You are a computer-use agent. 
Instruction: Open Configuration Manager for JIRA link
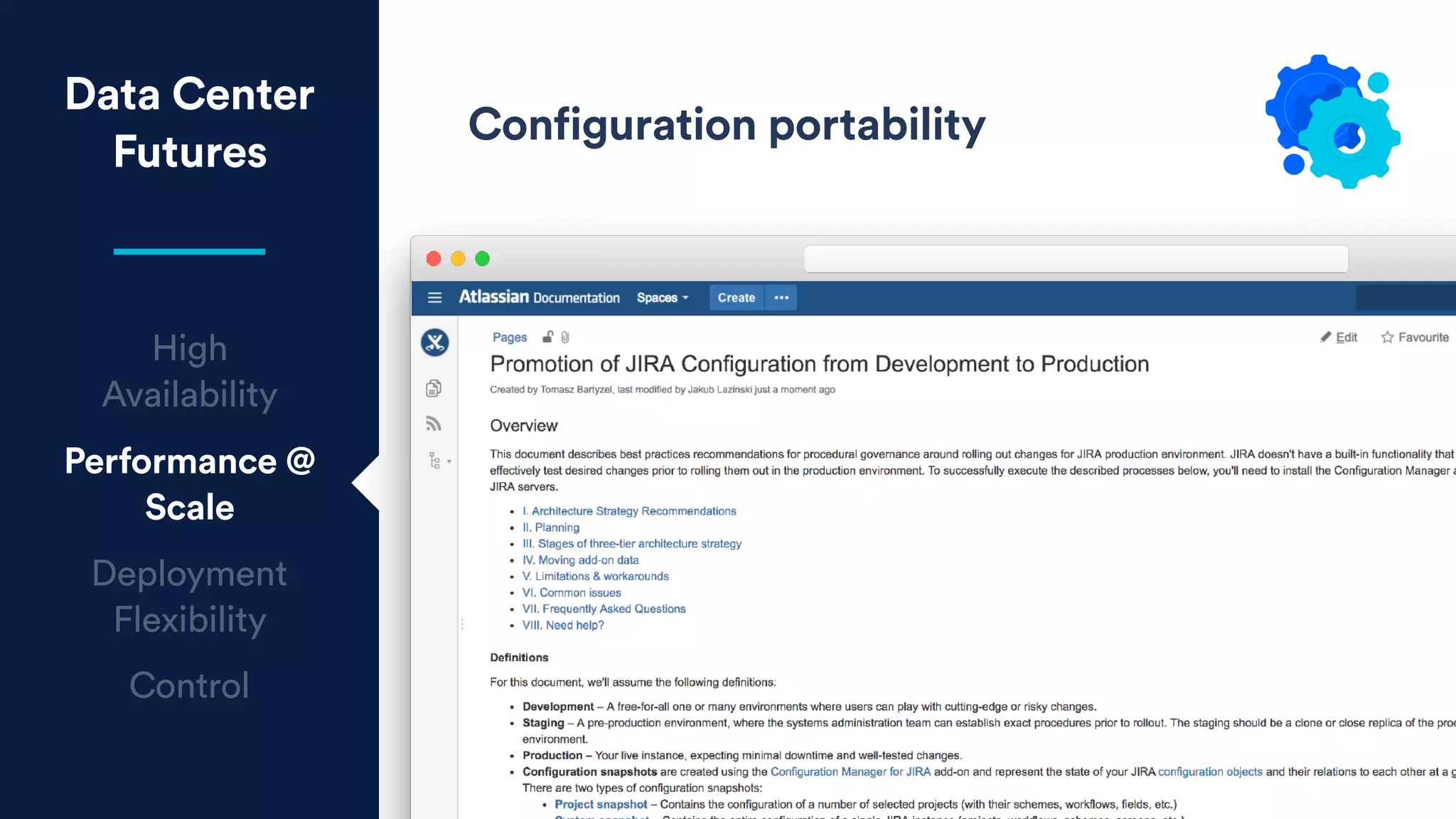click(x=850, y=772)
